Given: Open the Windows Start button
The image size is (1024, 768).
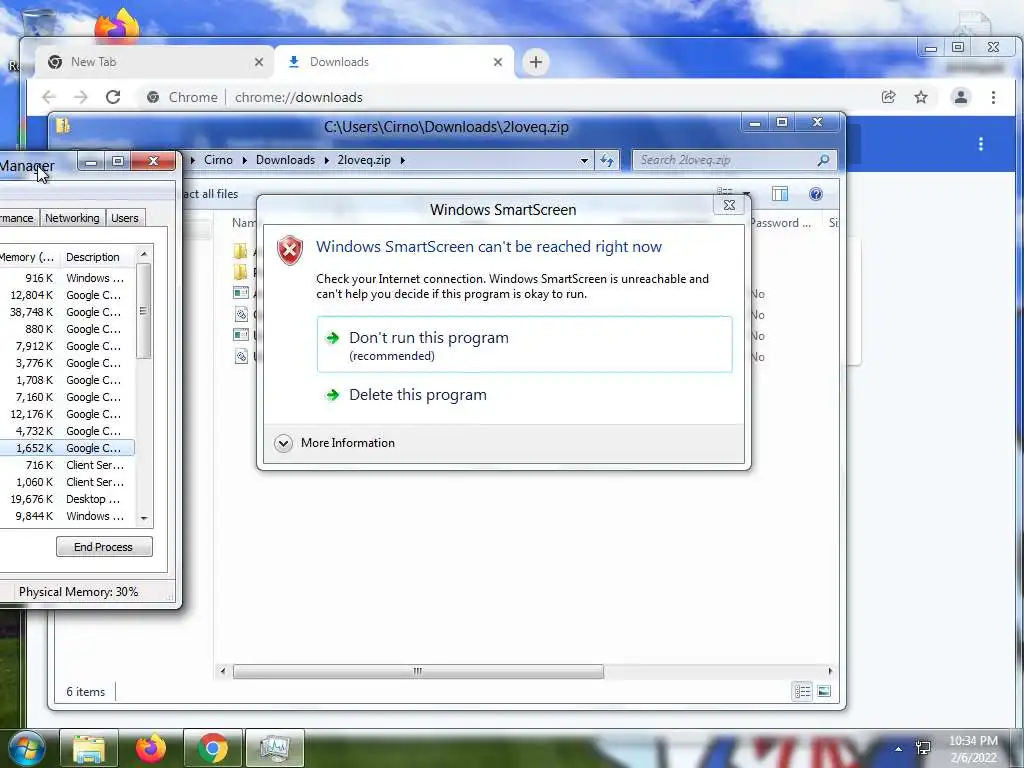Looking at the screenshot, I should (x=26, y=748).
